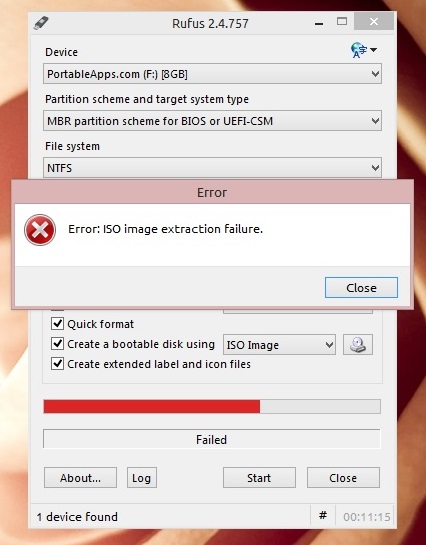This screenshot has width=426, height=545.
Task: Click the language globe icon
Action: [359, 50]
